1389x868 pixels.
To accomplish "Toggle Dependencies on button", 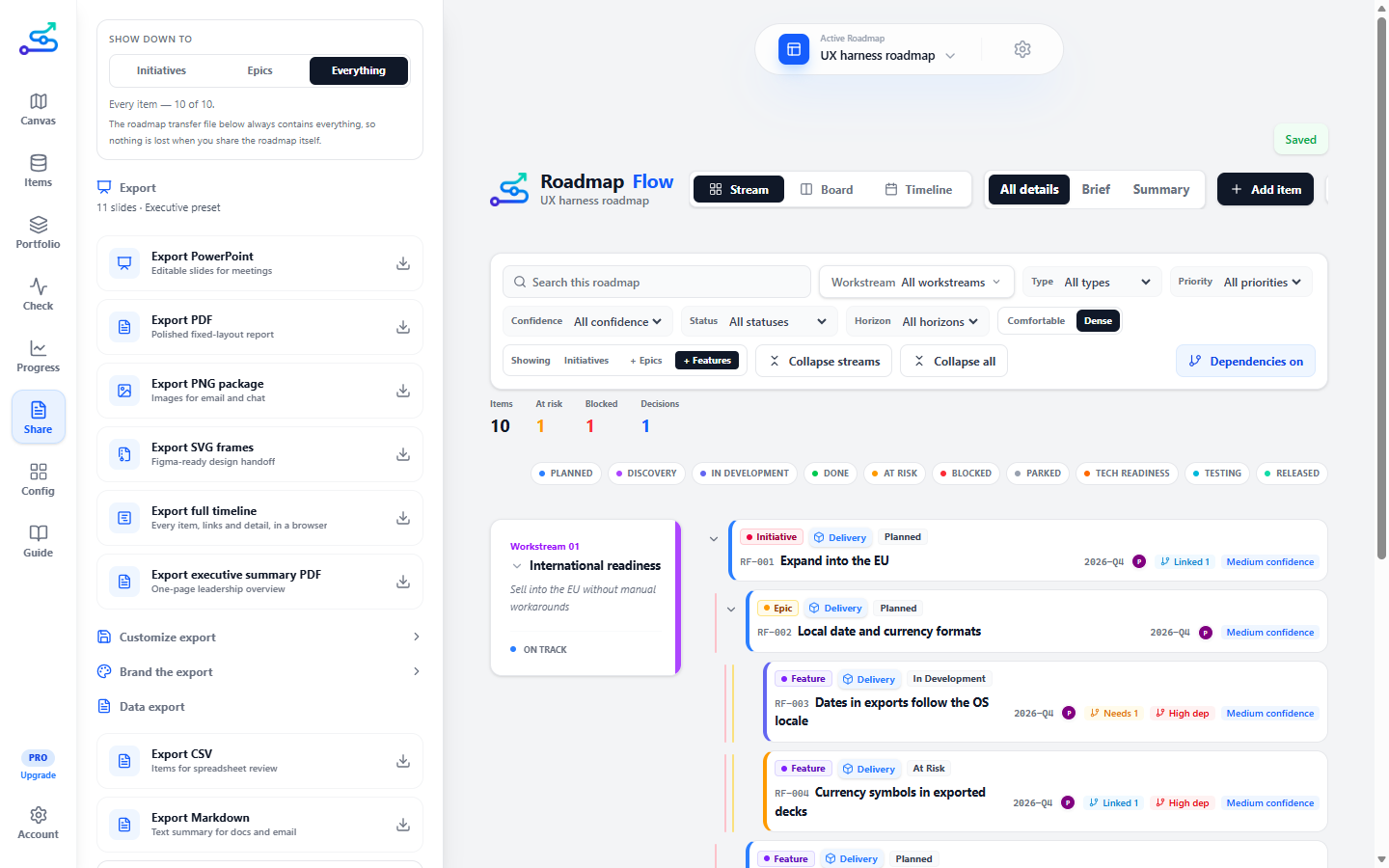I will click(x=1245, y=361).
